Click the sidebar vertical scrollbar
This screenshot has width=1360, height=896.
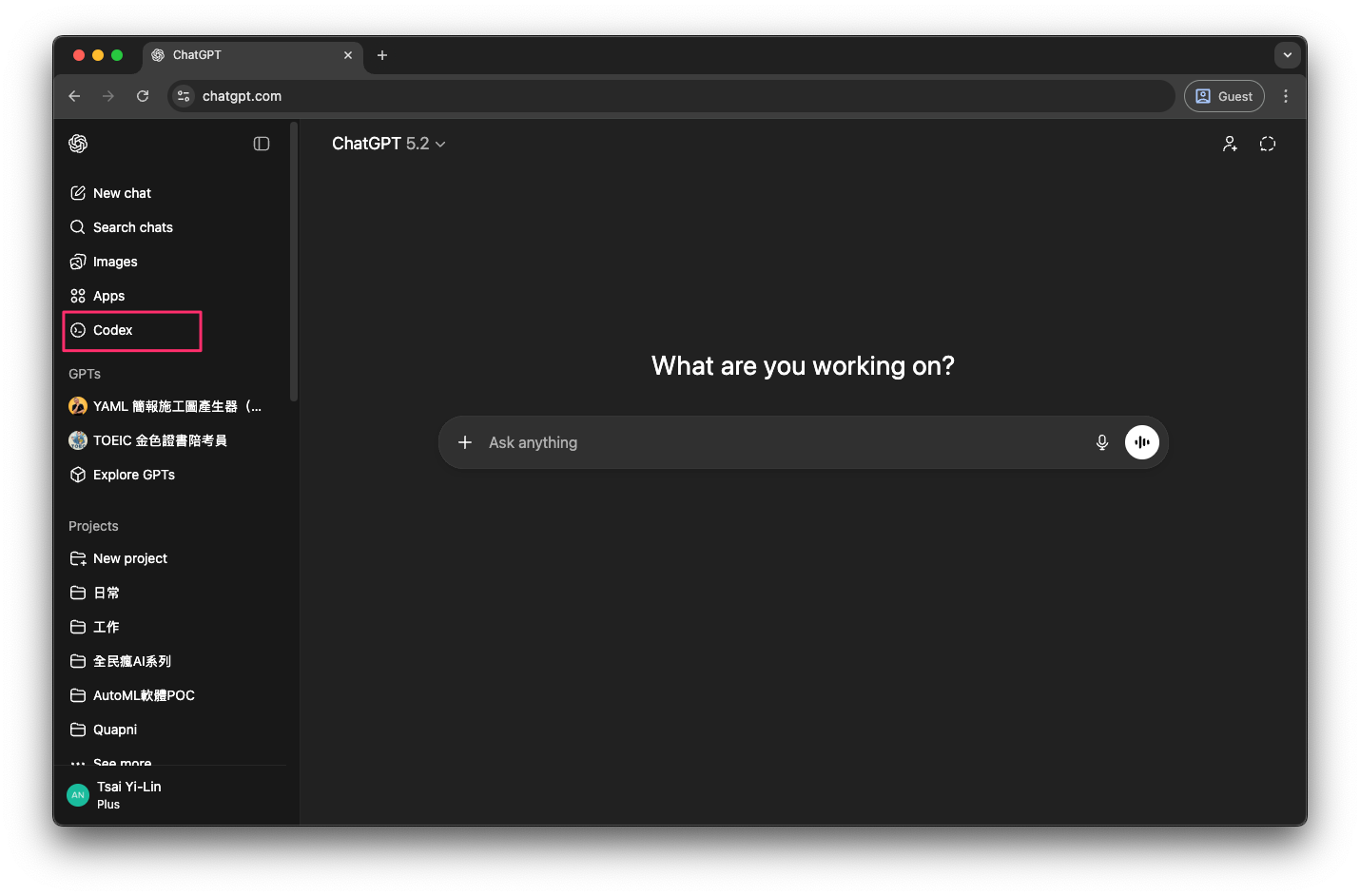pos(294,262)
